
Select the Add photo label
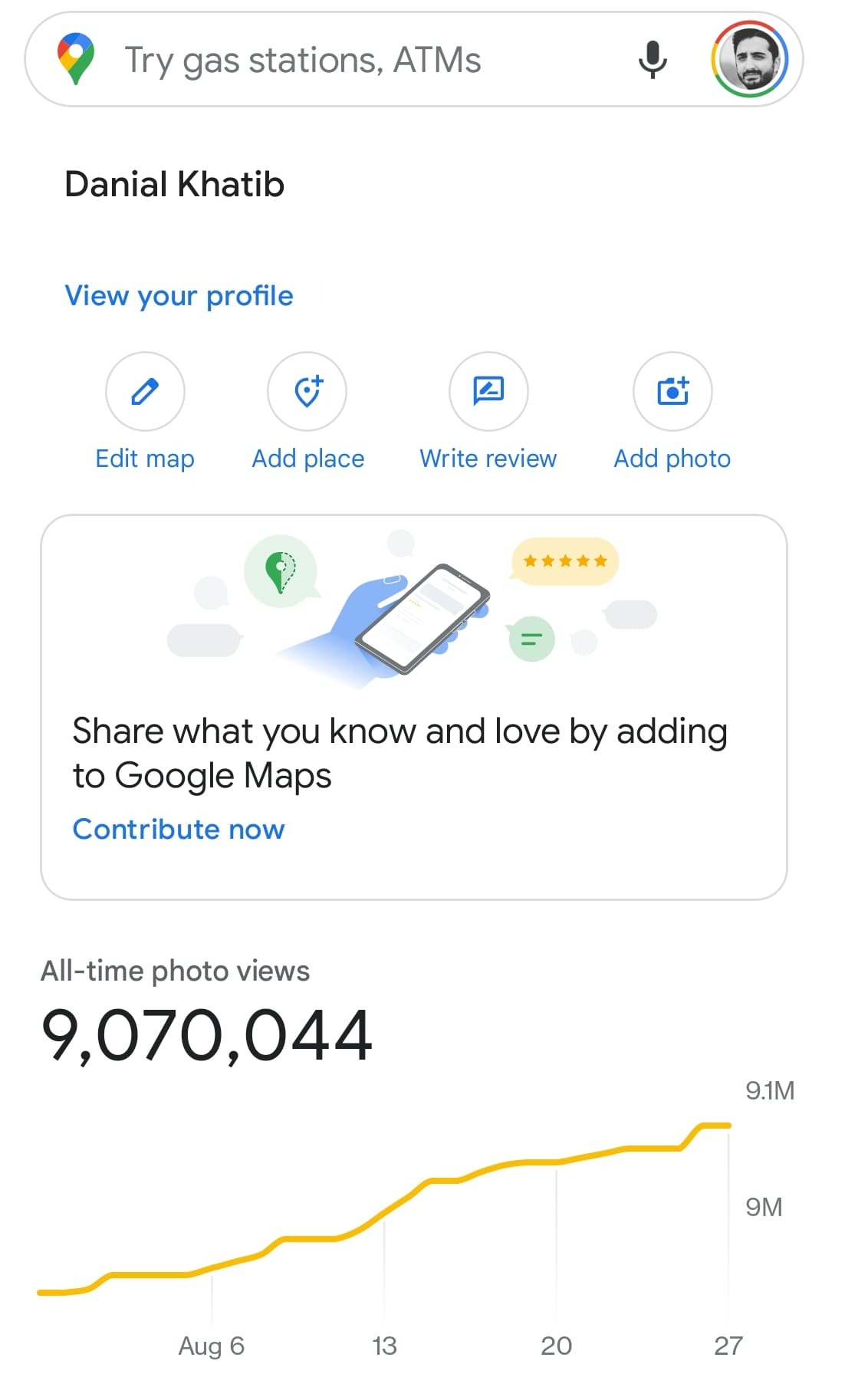672,459
